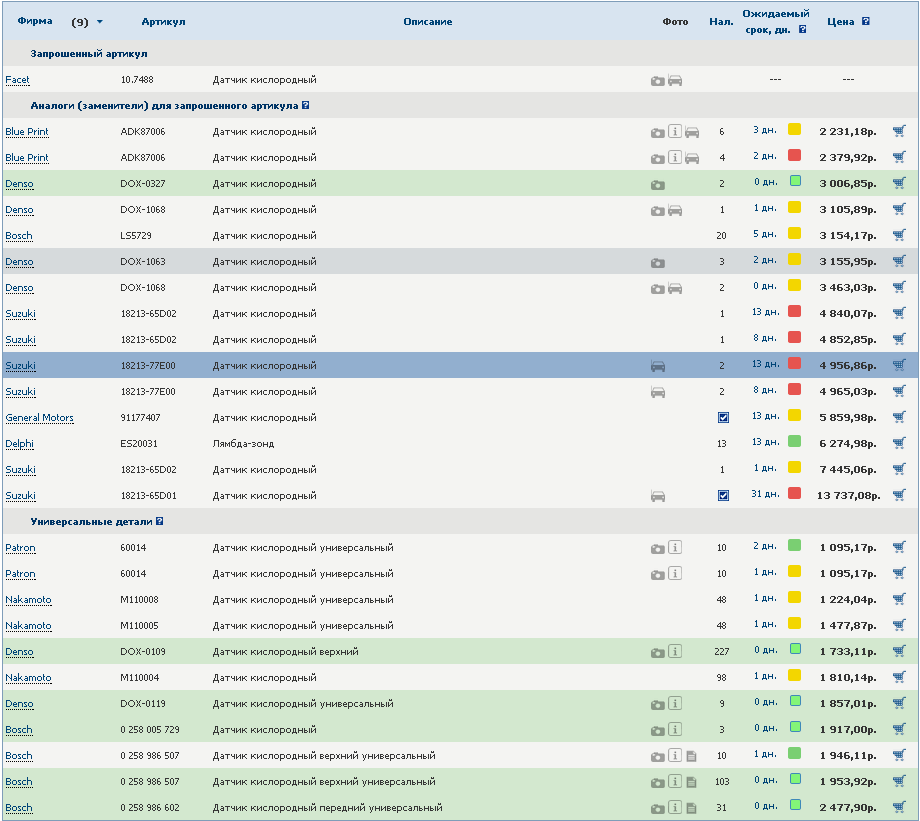Click help icon next to Цена header
This screenshot has height=821, width=920.
coord(865,21)
